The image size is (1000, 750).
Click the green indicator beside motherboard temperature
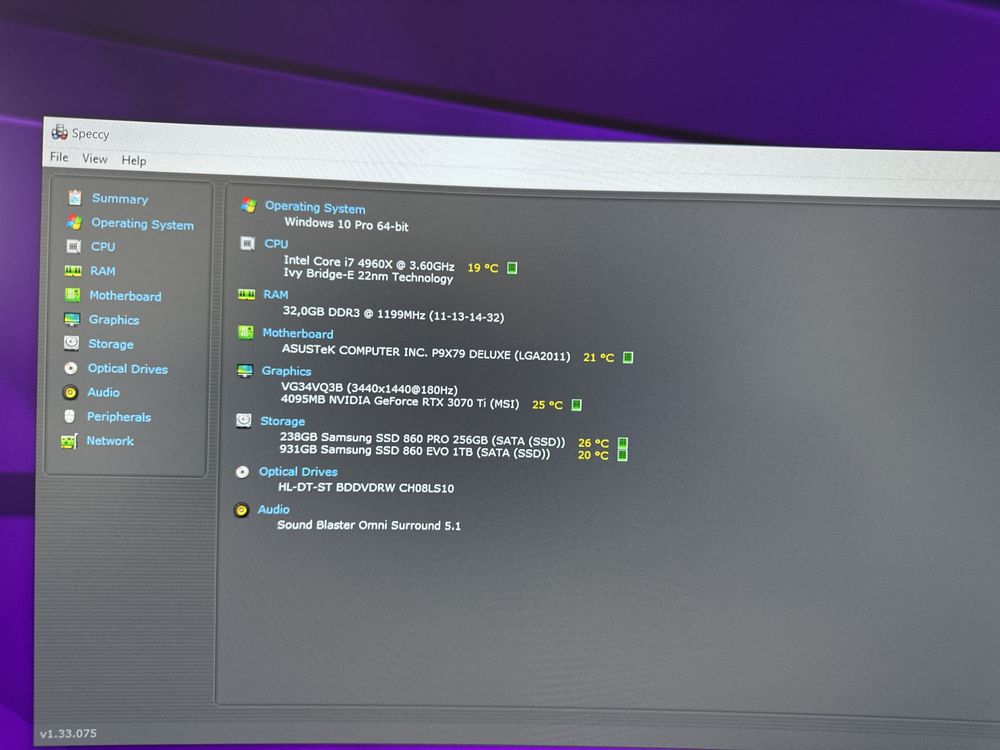click(628, 357)
